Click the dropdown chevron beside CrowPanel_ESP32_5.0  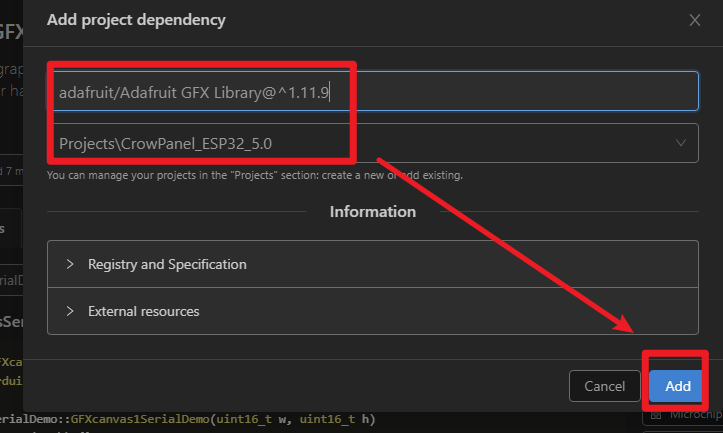pos(681,143)
